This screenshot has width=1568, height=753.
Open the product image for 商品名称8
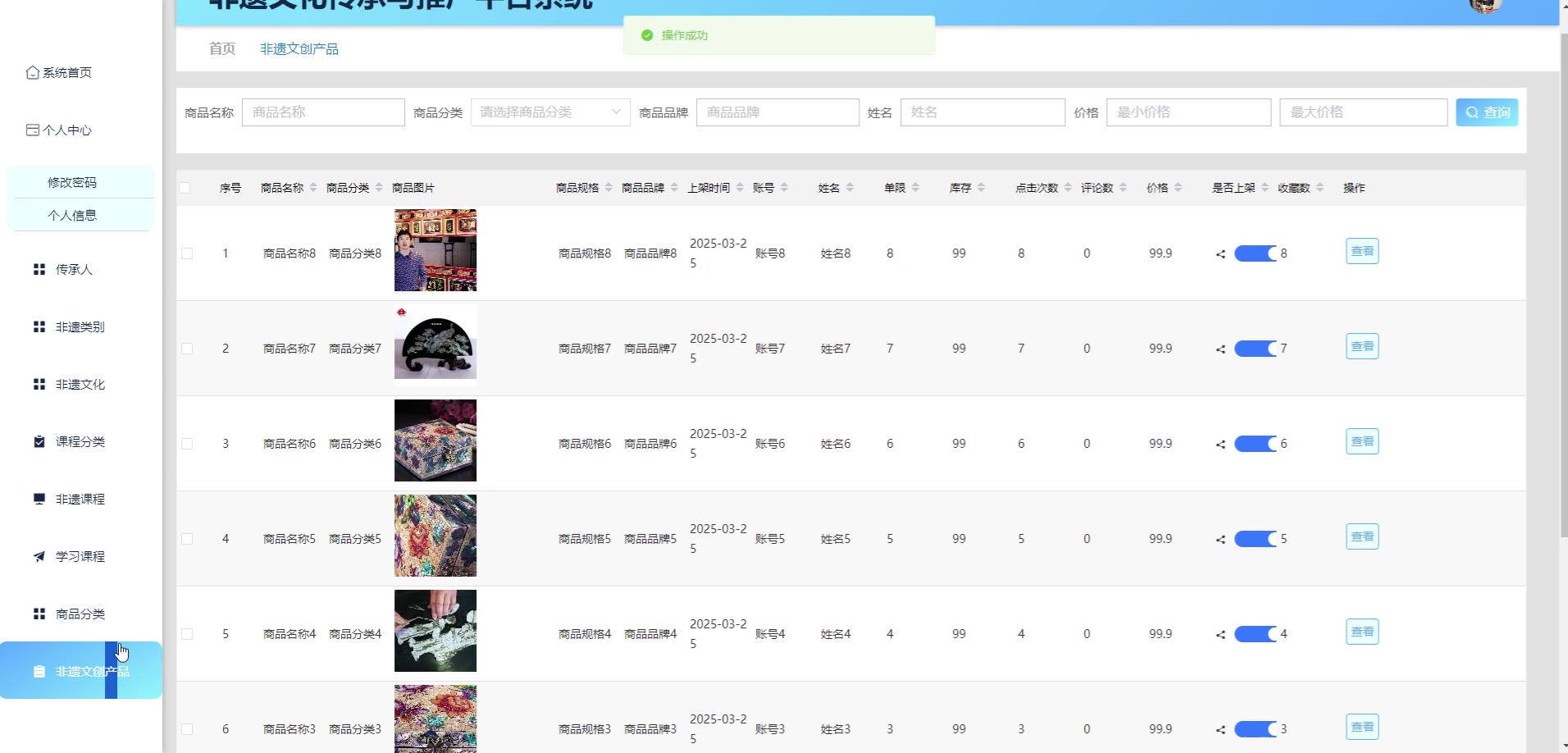[435, 250]
